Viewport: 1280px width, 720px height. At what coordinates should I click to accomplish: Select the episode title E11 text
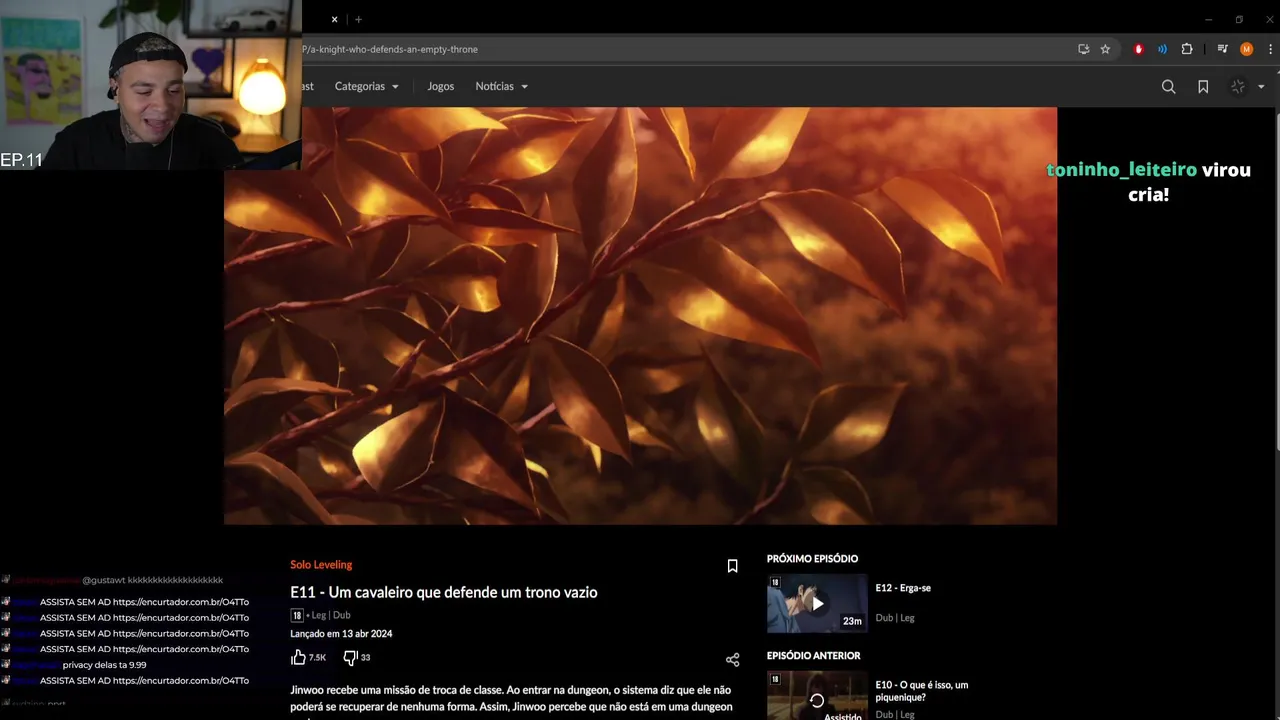coord(443,592)
